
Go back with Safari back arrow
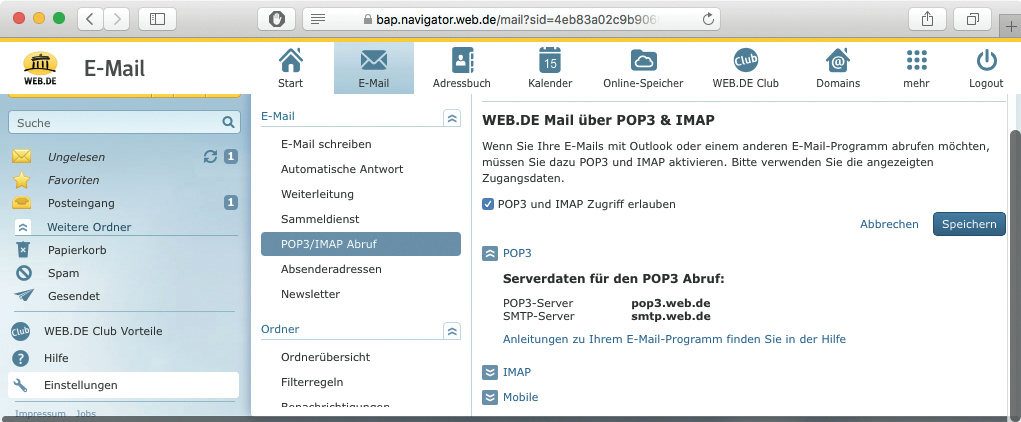coord(91,19)
